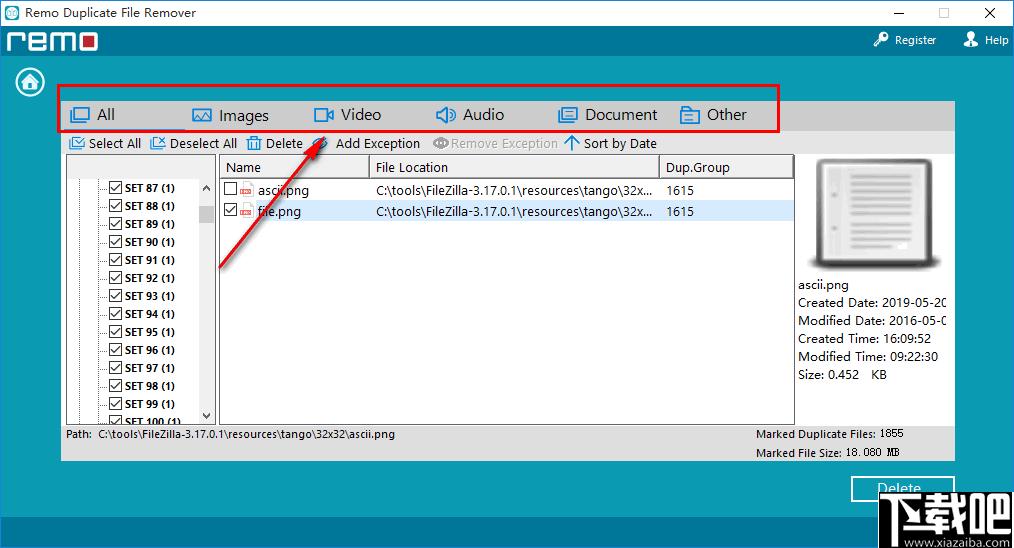The height and width of the screenshot is (548, 1014).
Task: Select the ascii.png file name
Action: 283,190
